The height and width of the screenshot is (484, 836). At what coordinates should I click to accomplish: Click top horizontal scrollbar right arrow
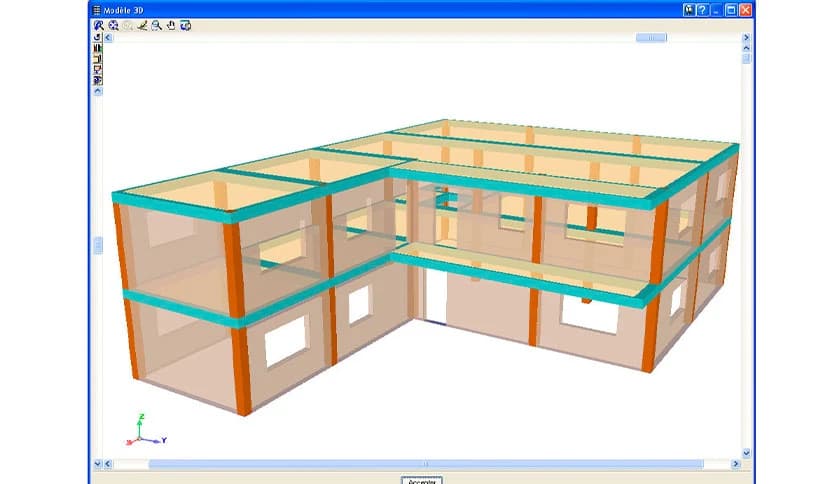tap(746, 38)
